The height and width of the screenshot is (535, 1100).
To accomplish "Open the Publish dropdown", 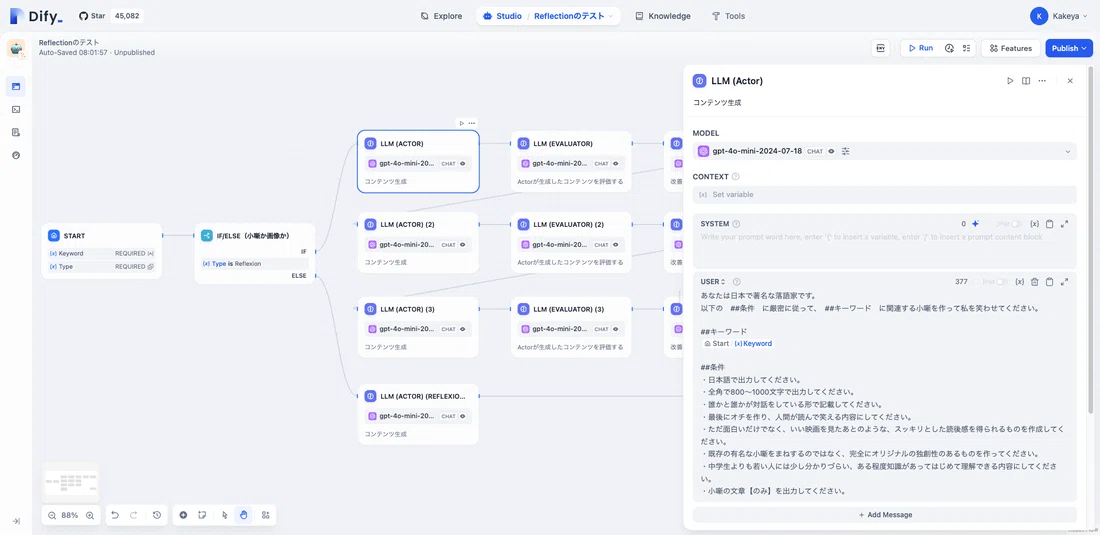I will (1068, 48).
